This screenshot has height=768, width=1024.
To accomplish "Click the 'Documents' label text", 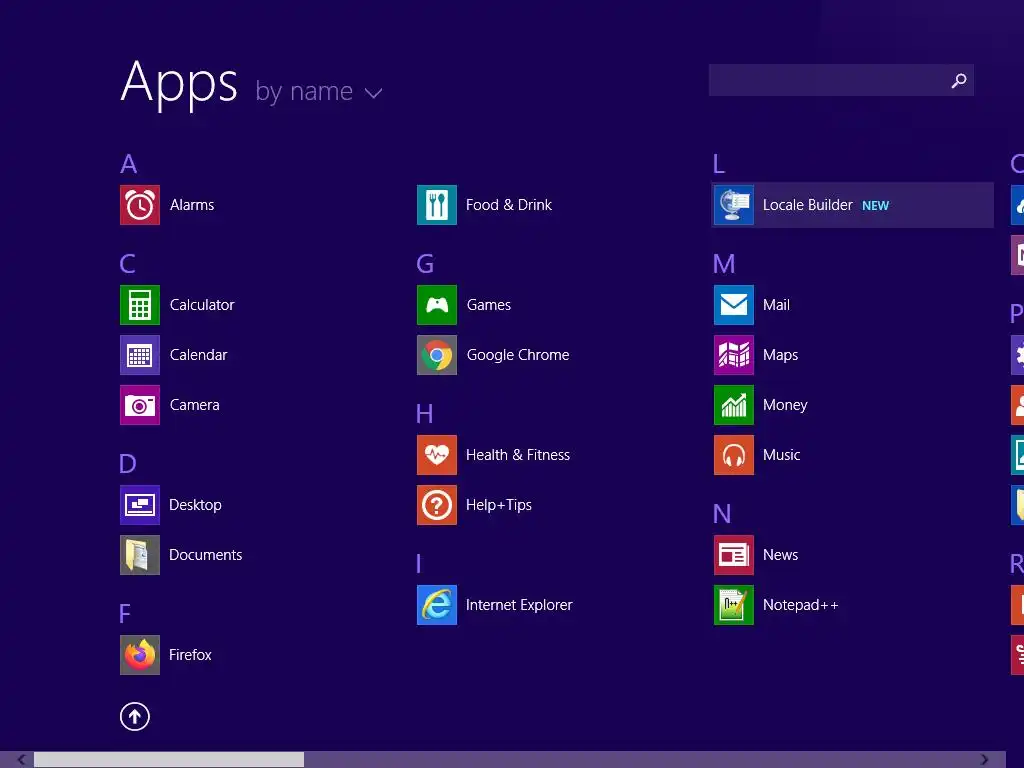I will pos(206,555).
